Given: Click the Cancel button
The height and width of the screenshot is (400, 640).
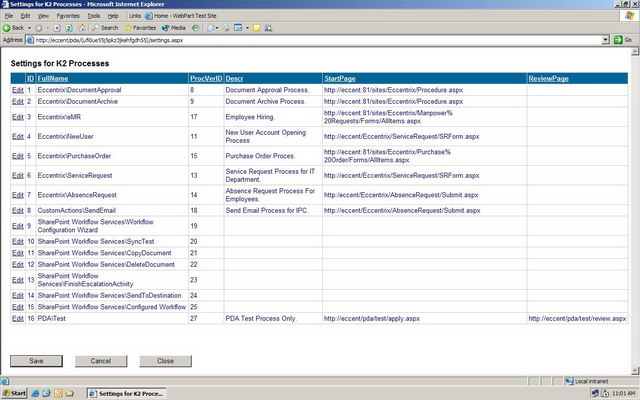Looking at the screenshot, I should click(101, 361).
